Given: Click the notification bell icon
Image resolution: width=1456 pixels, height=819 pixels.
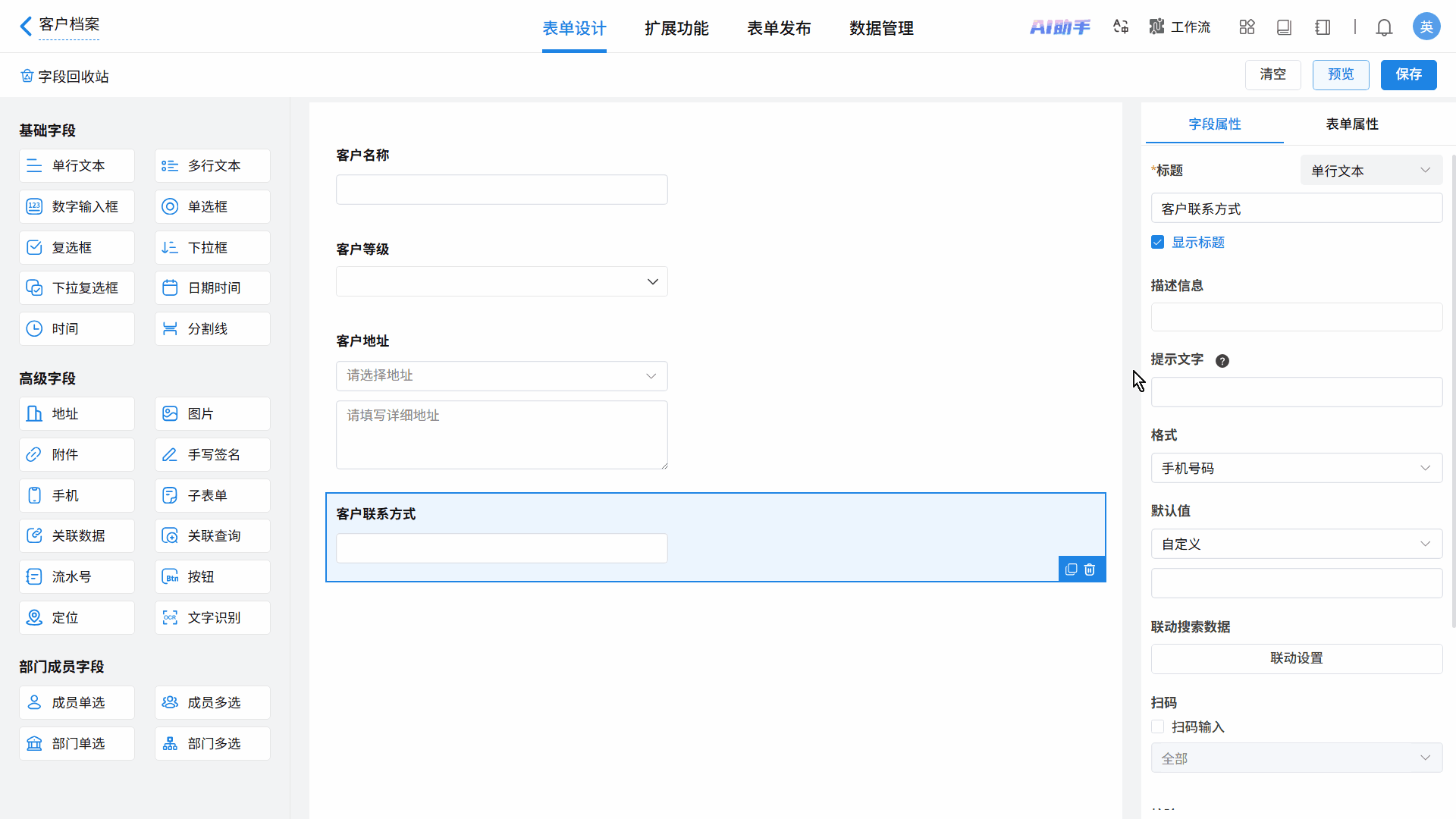Looking at the screenshot, I should [1384, 28].
